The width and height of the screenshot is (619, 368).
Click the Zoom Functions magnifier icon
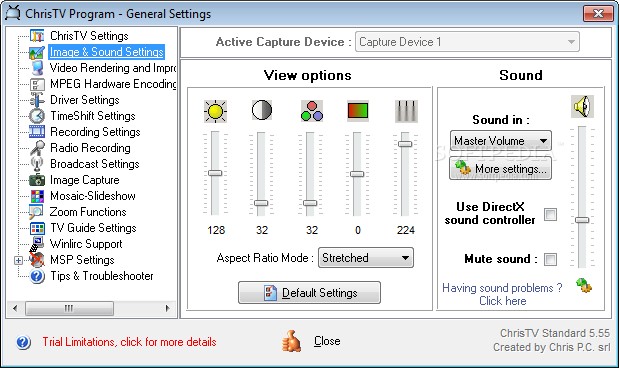pyautogui.click(x=36, y=212)
